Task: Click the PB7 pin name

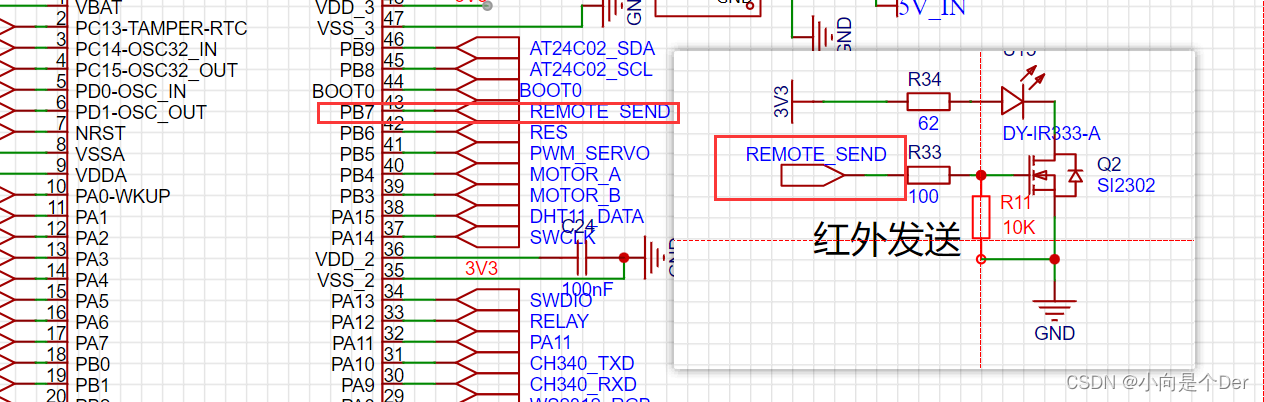Action: 357,112
